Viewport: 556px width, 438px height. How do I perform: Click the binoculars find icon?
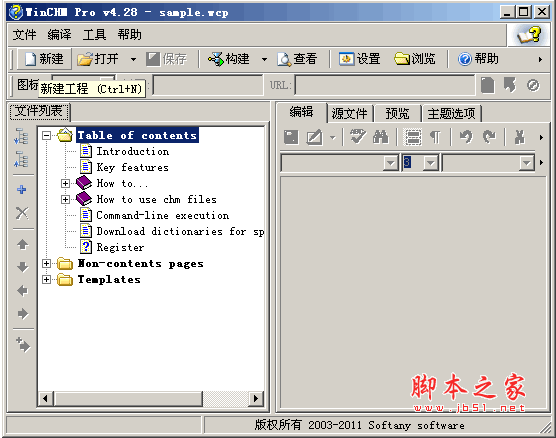point(380,137)
